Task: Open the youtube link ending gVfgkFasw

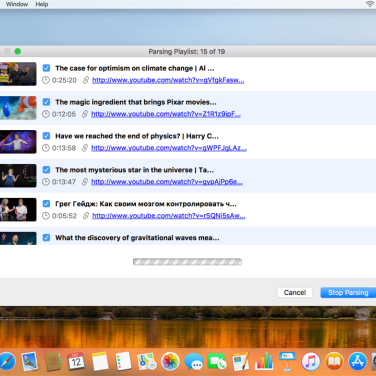Action: point(168,80)
